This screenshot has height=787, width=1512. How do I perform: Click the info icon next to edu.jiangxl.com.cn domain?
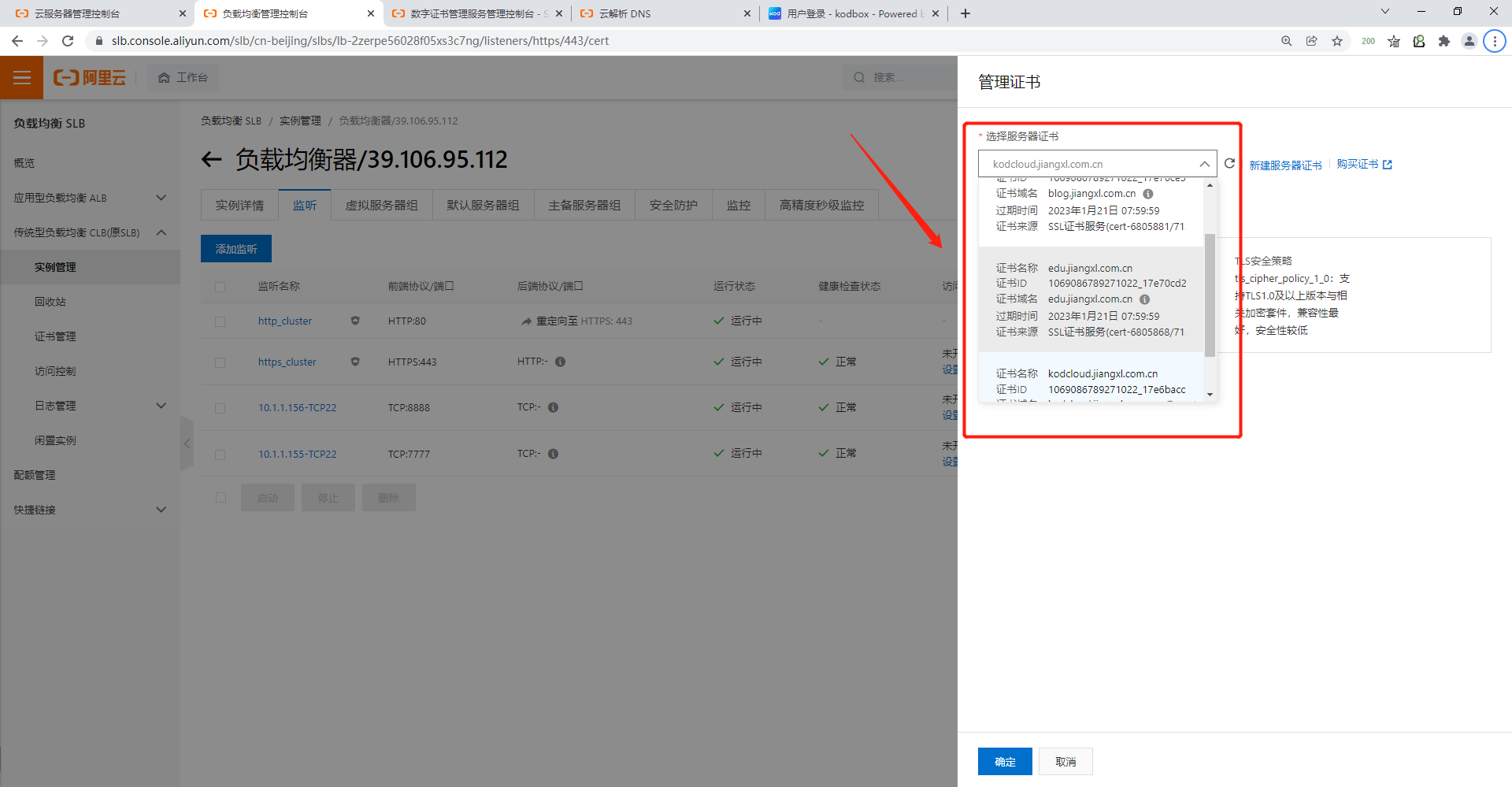1145,299
